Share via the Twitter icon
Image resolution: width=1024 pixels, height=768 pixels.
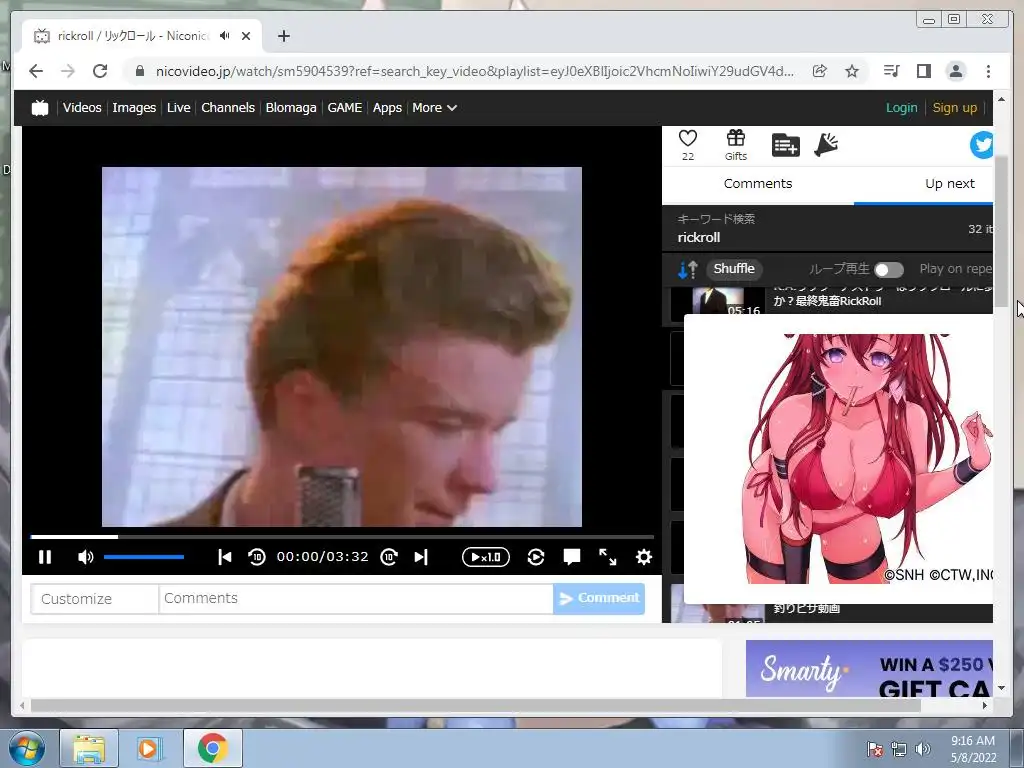982,145
